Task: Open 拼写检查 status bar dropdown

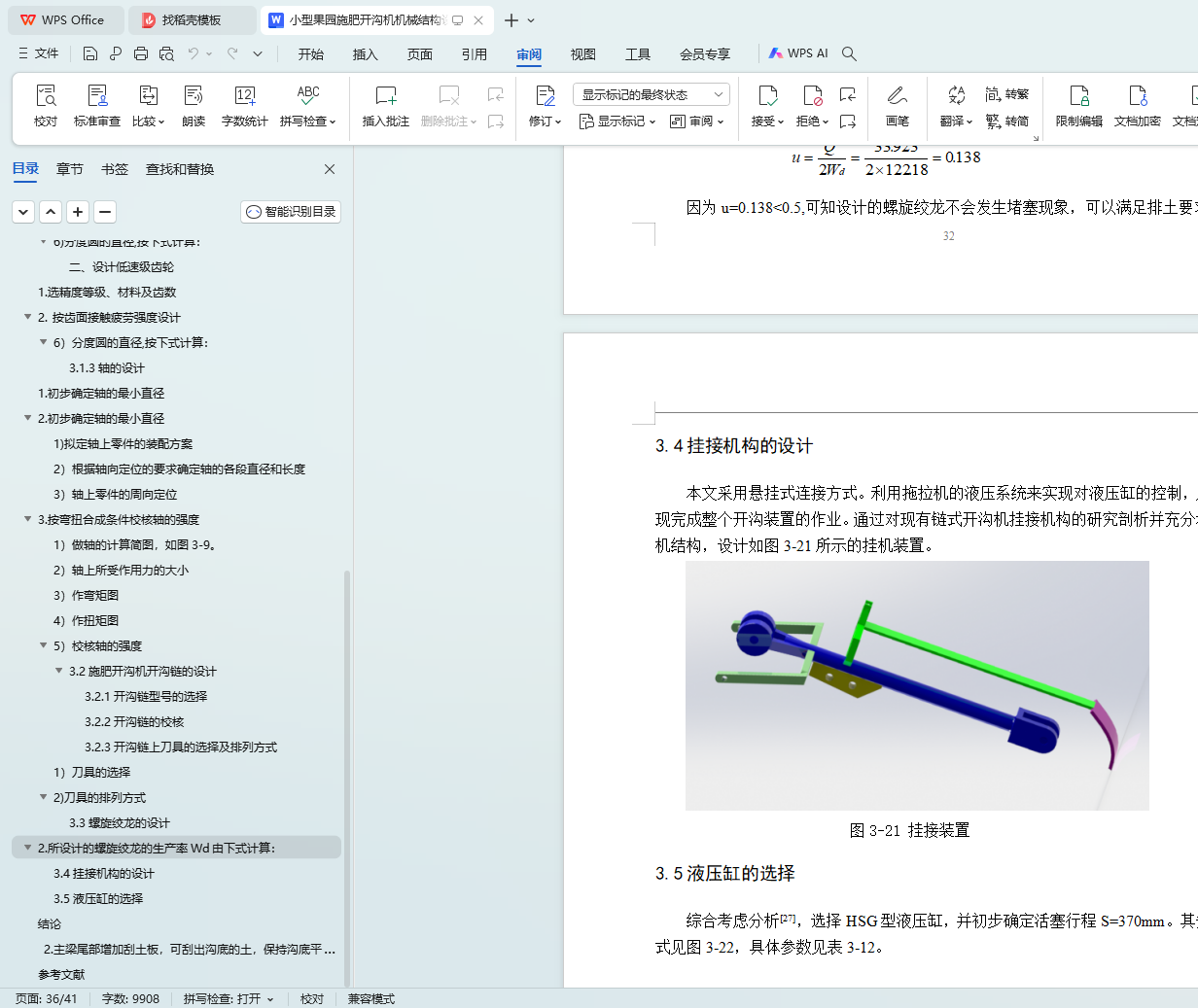Action: [229, 998]
